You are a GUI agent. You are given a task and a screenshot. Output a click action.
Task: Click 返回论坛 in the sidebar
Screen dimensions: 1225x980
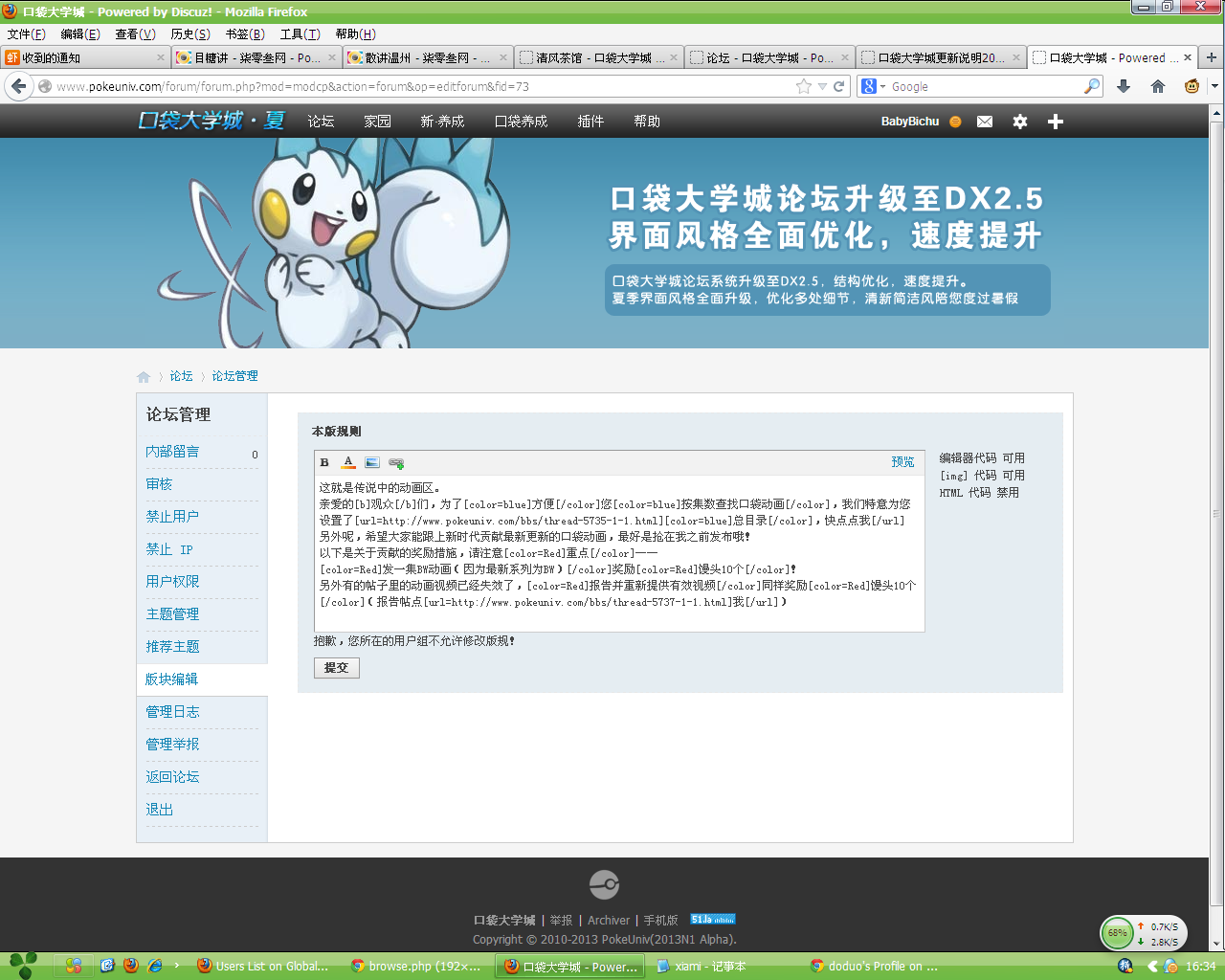(172, 777)
